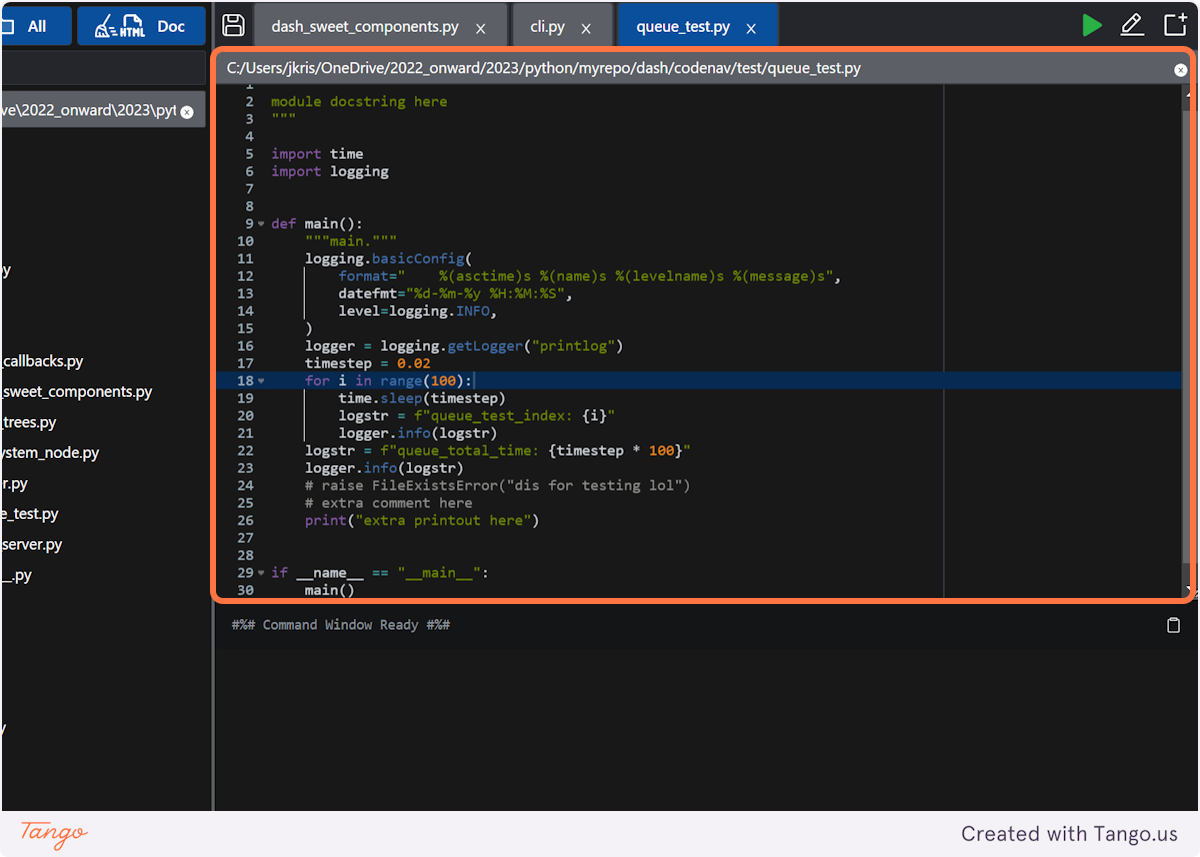Click line number 24 in the gutter

click(x=246, y=486)
